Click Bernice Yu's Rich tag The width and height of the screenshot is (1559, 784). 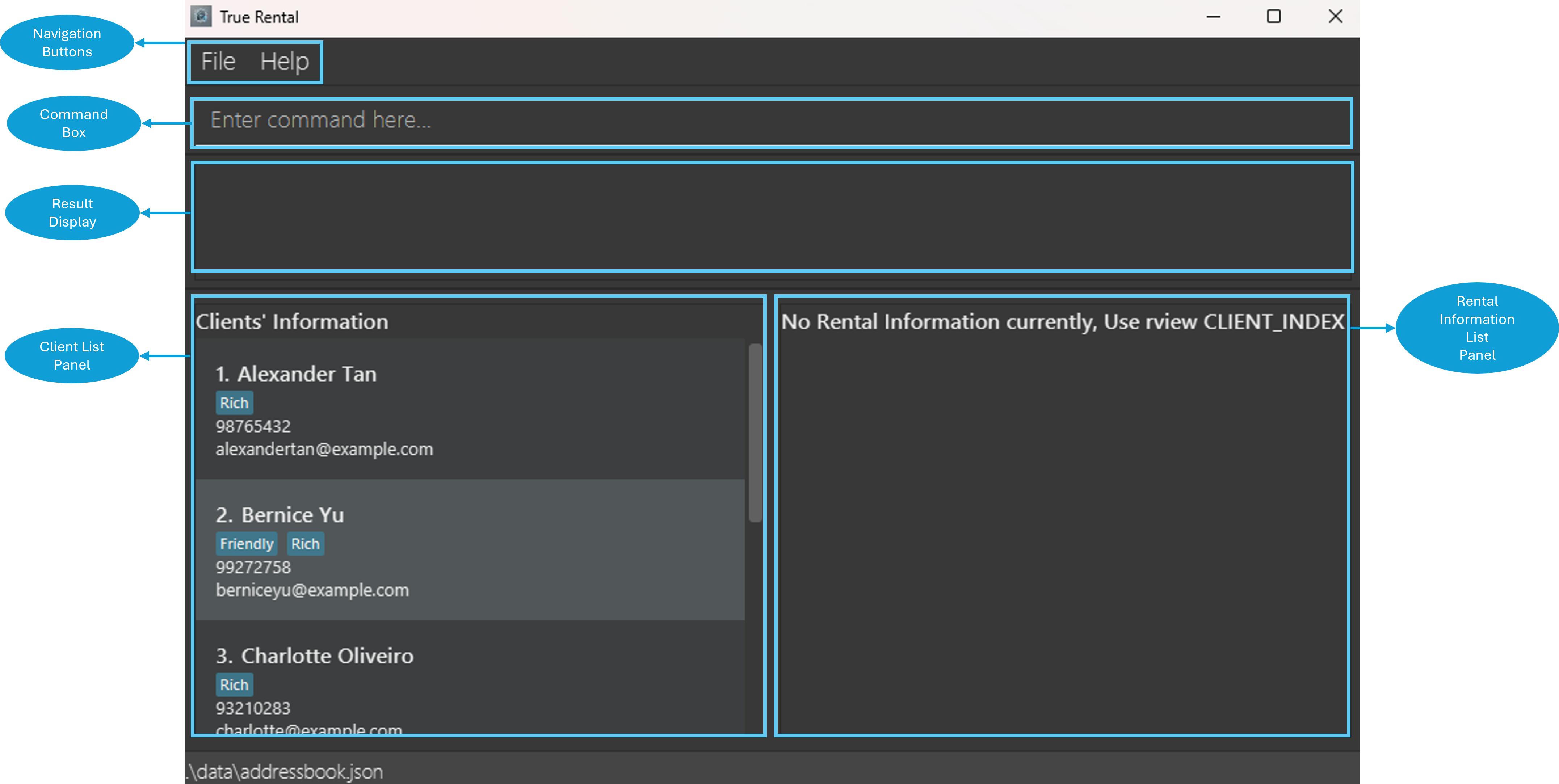click(x=305, y=544)
